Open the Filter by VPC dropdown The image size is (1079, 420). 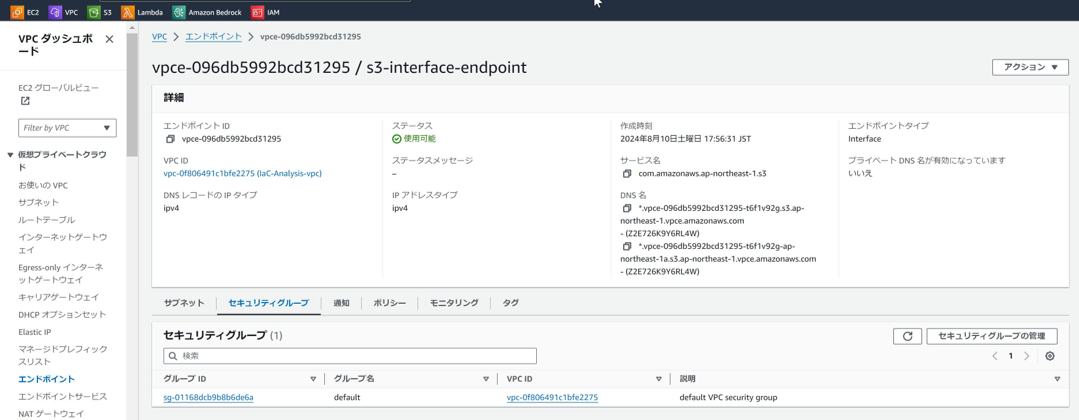67,128
